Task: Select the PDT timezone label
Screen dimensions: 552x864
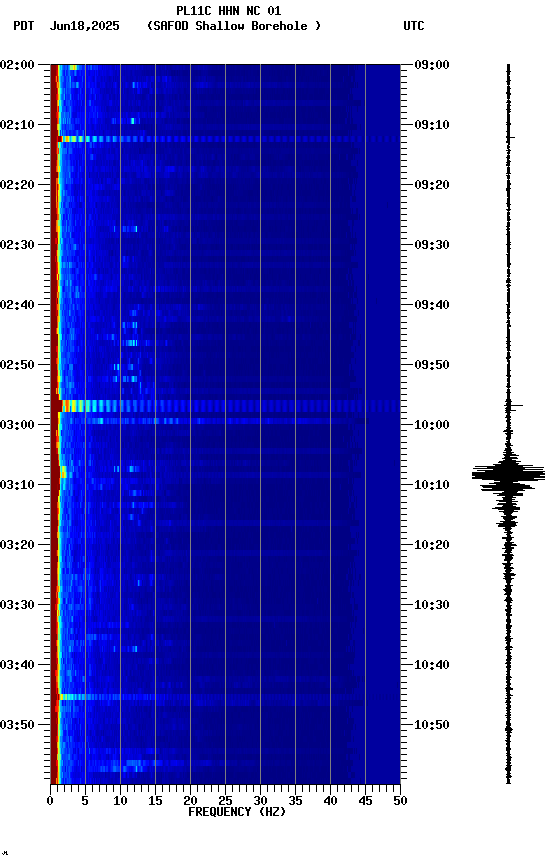Action: (24, 26)
